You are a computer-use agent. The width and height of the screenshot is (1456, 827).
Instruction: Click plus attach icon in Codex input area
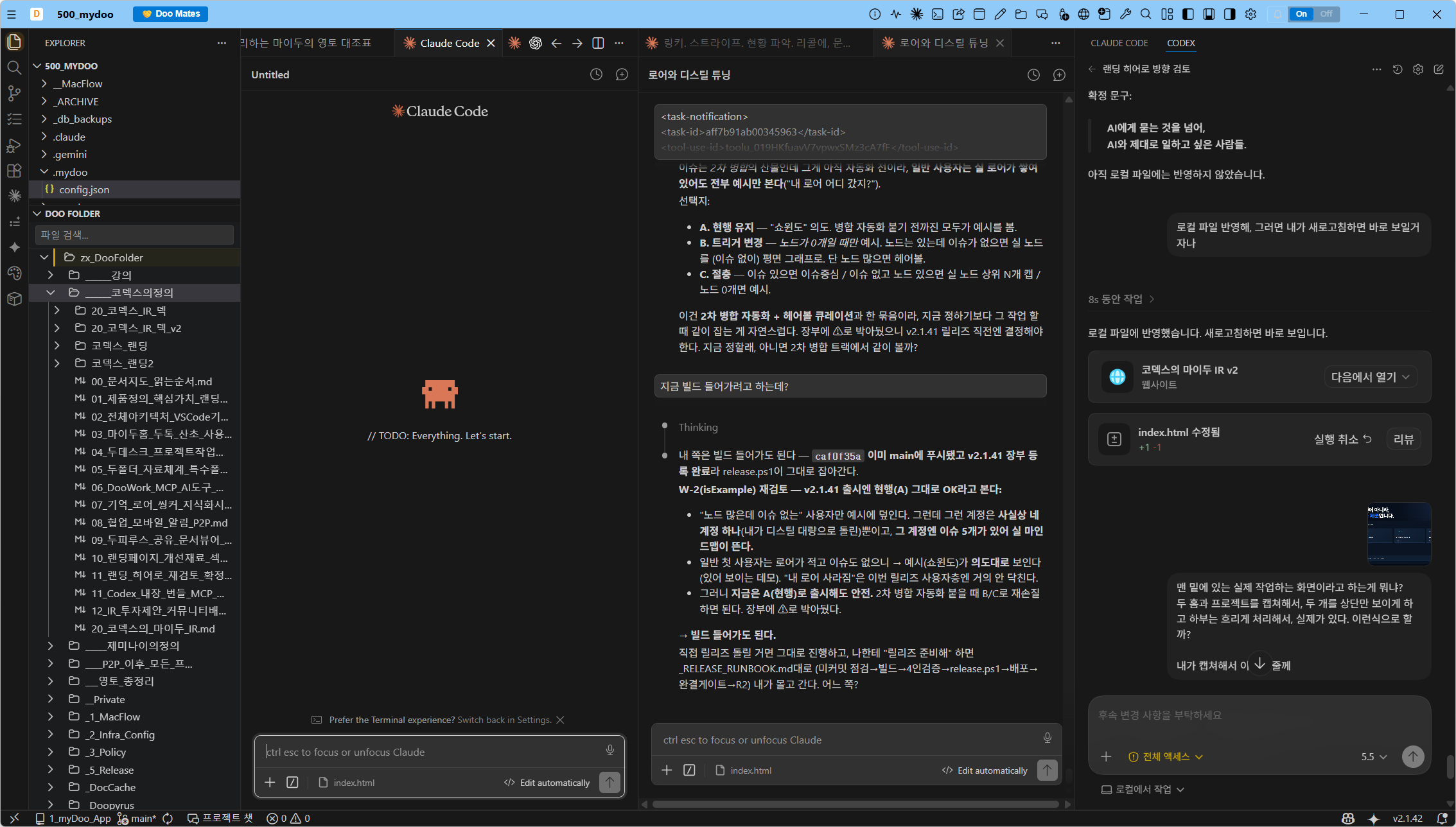[1106, 756]
